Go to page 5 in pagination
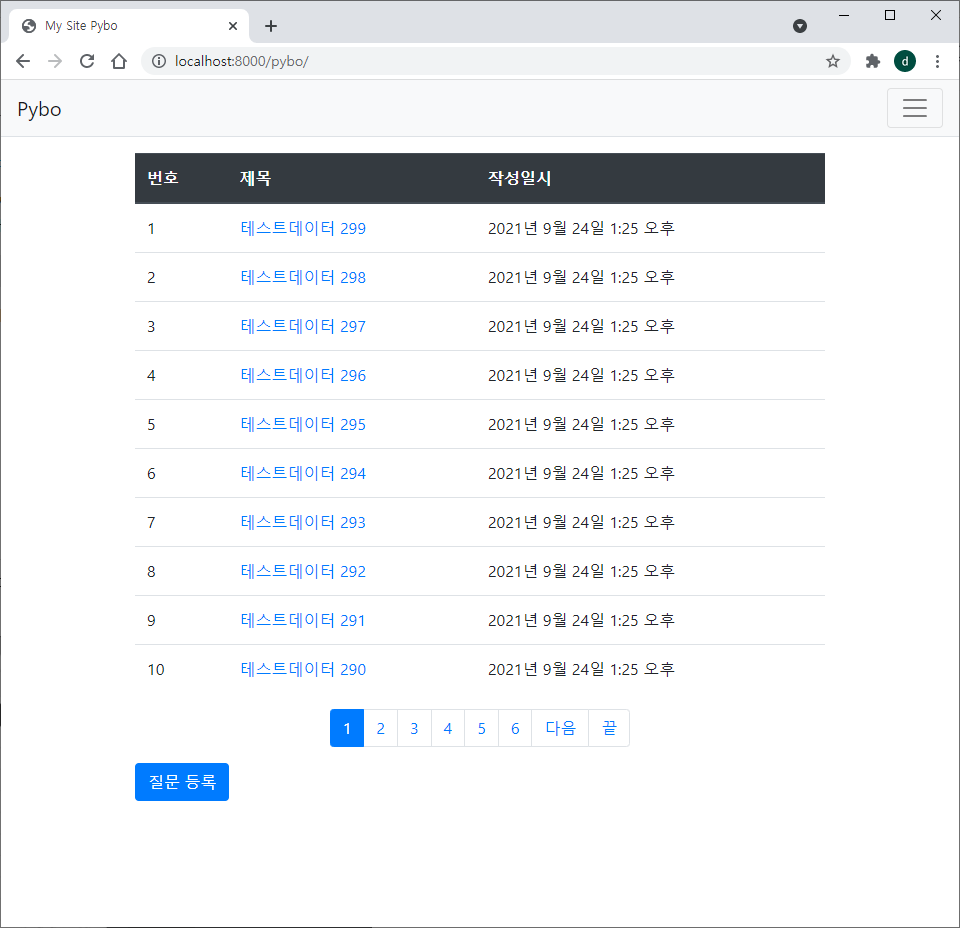Viewport: 960px width, 928px height. click(482, 728)
